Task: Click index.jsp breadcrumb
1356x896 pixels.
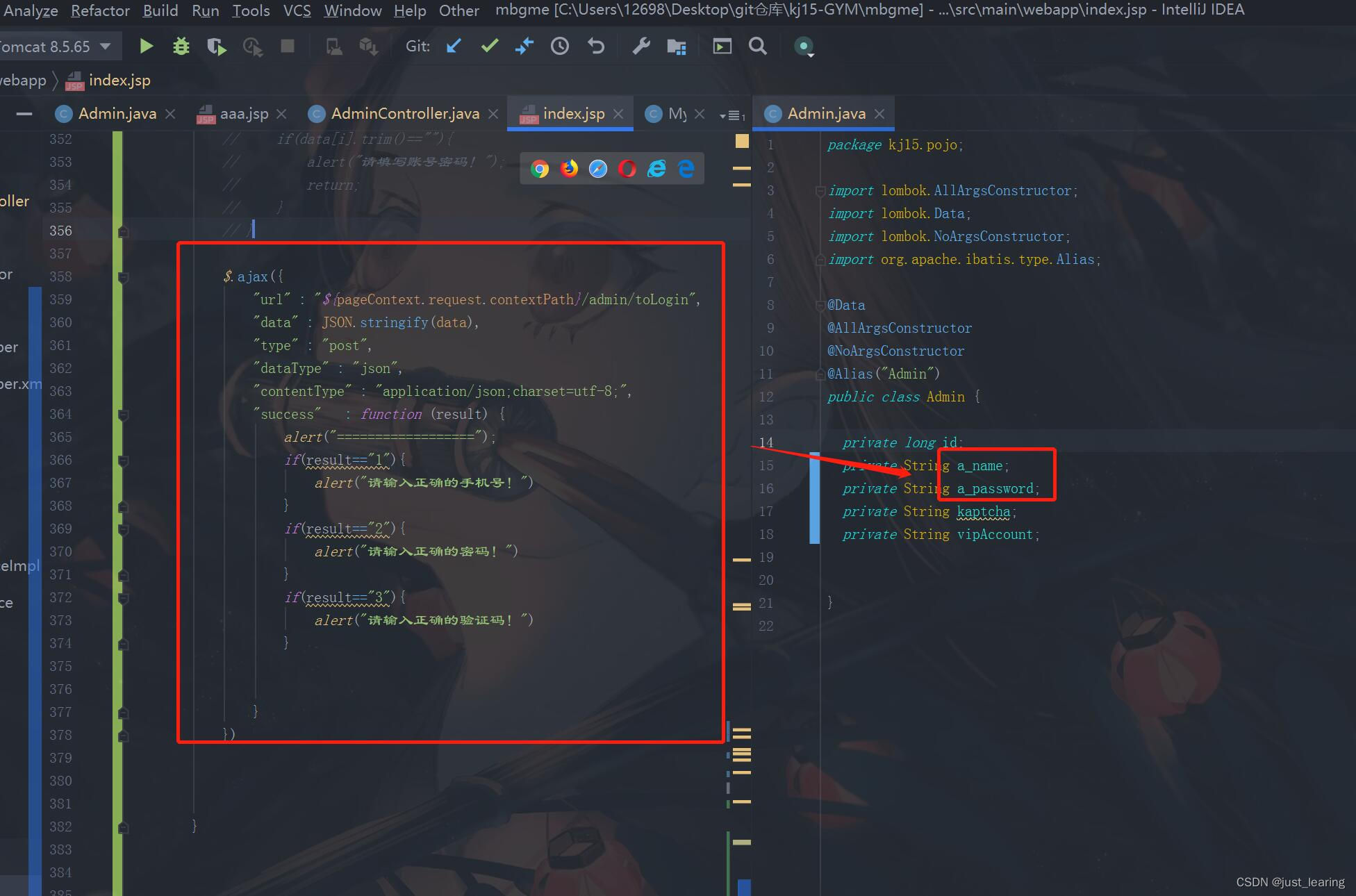Action: point(119,81)
